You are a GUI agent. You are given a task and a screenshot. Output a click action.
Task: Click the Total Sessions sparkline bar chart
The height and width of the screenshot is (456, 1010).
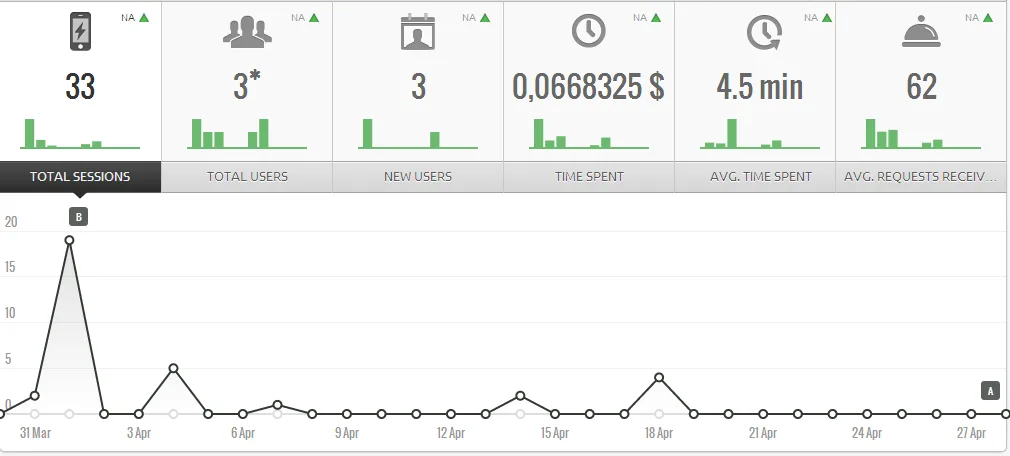click(x=80, y=134)
